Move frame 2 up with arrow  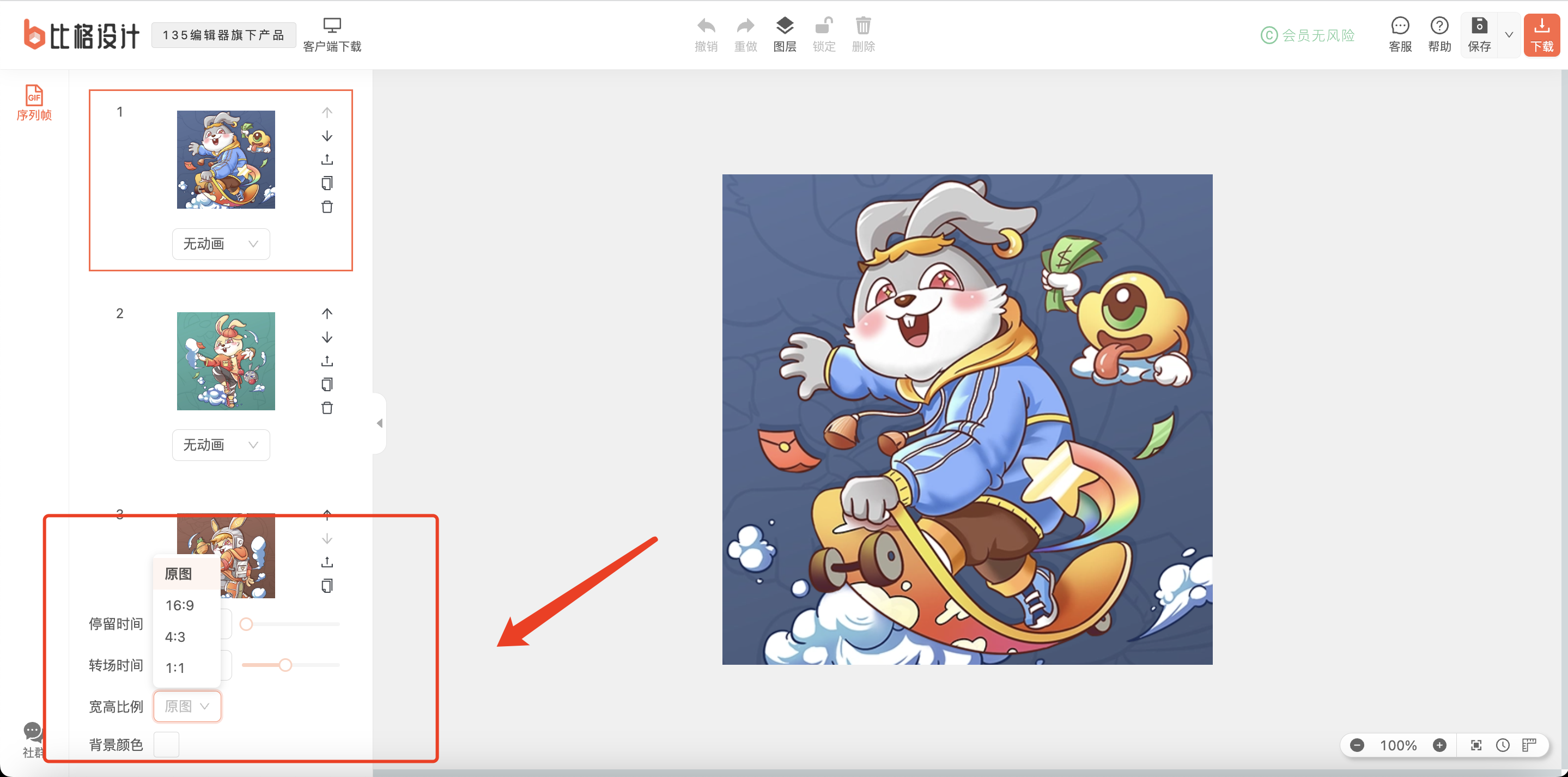pyautogui.click(x=327, y=314)
